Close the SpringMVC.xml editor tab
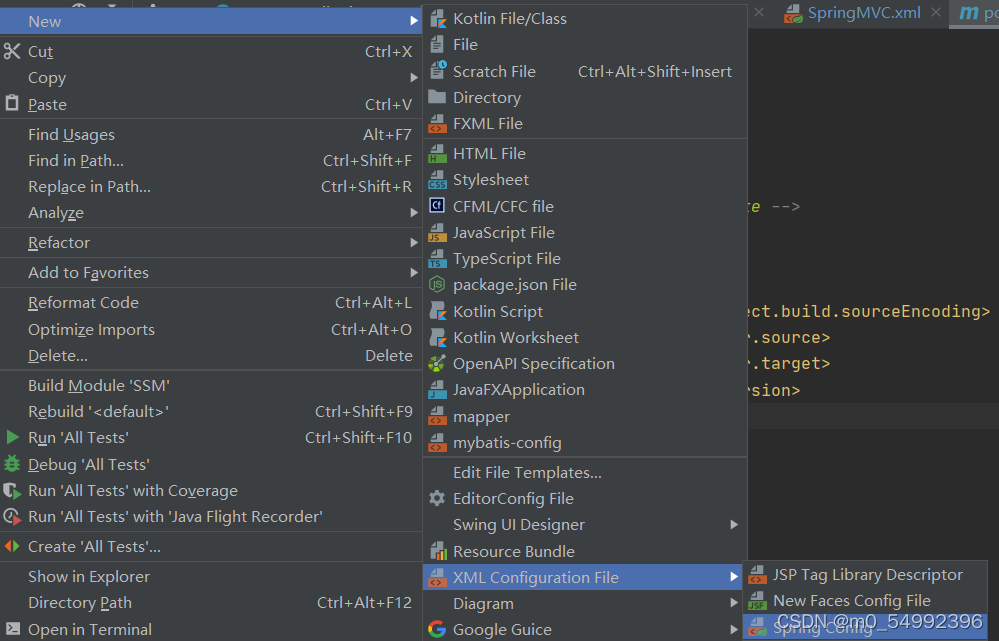This screenshot has height=641, width=999. (x=935, y=12)
